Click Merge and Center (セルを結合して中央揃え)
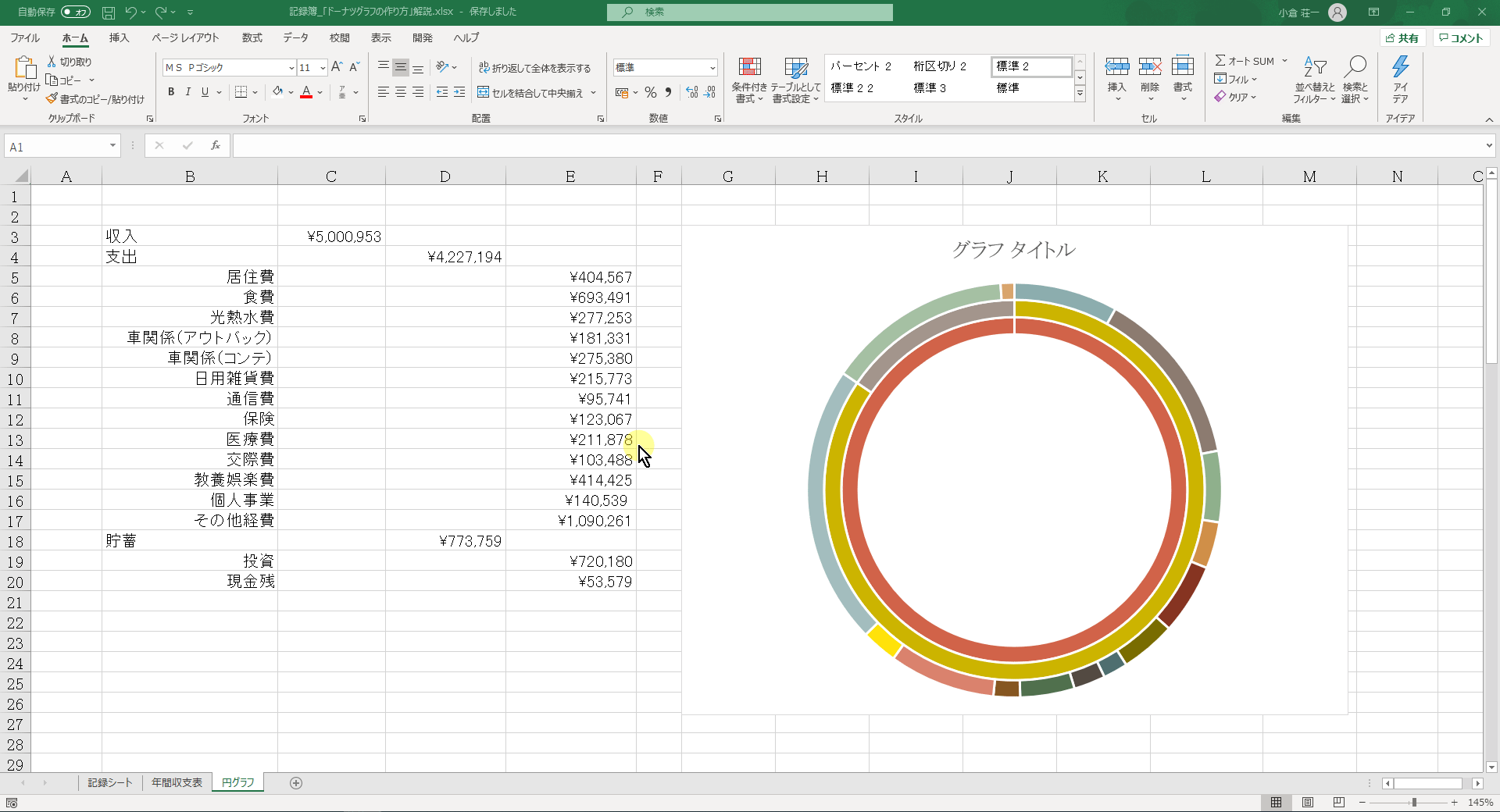The image size is (1500, 812). pyautogui.click(x=531, y=93)
